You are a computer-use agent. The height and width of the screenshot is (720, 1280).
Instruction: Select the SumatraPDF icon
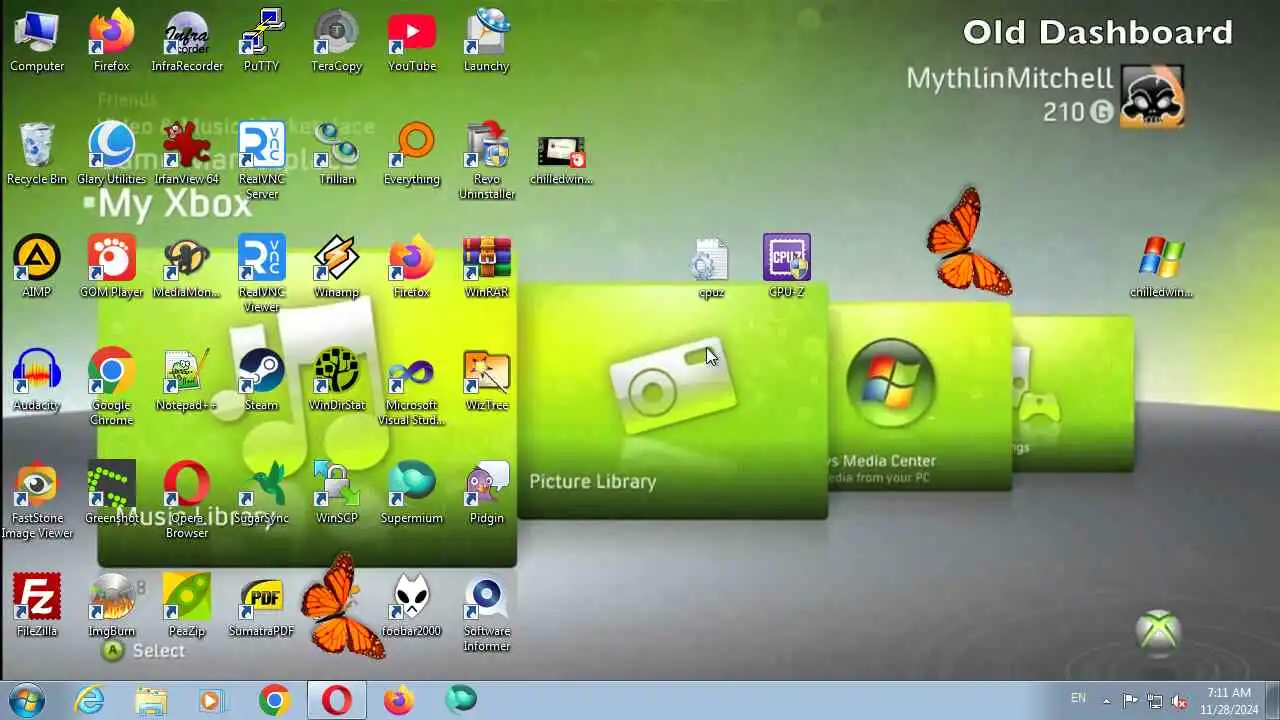point(262,607)
